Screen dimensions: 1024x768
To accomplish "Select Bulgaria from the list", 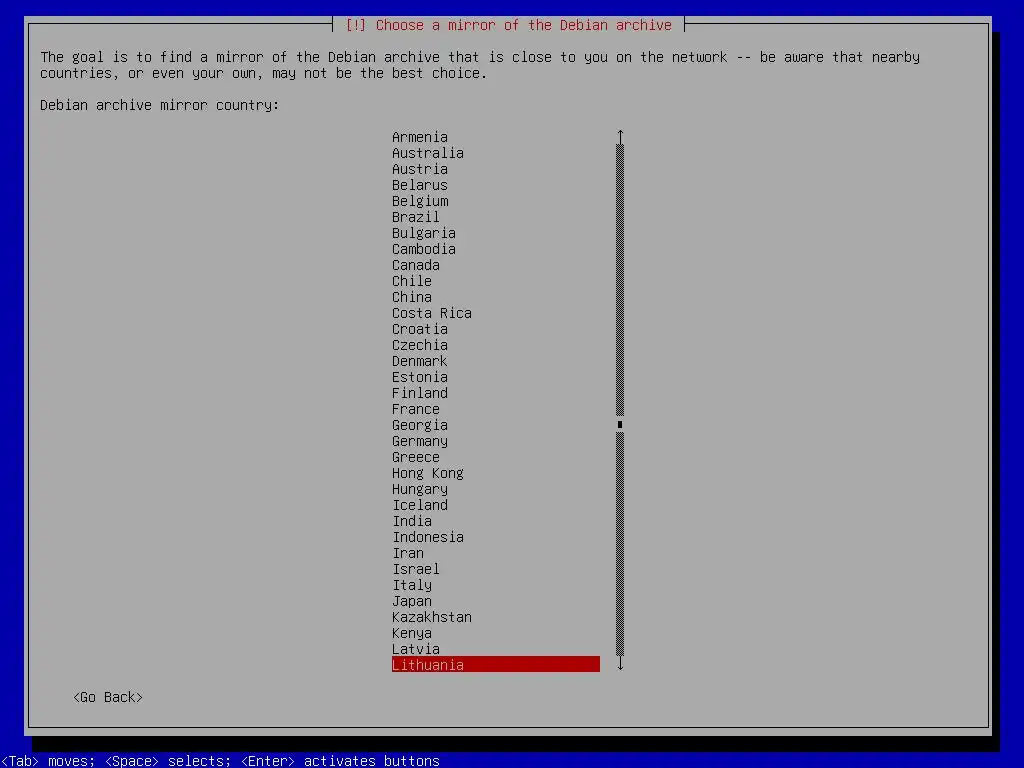I will click(424, 233).
